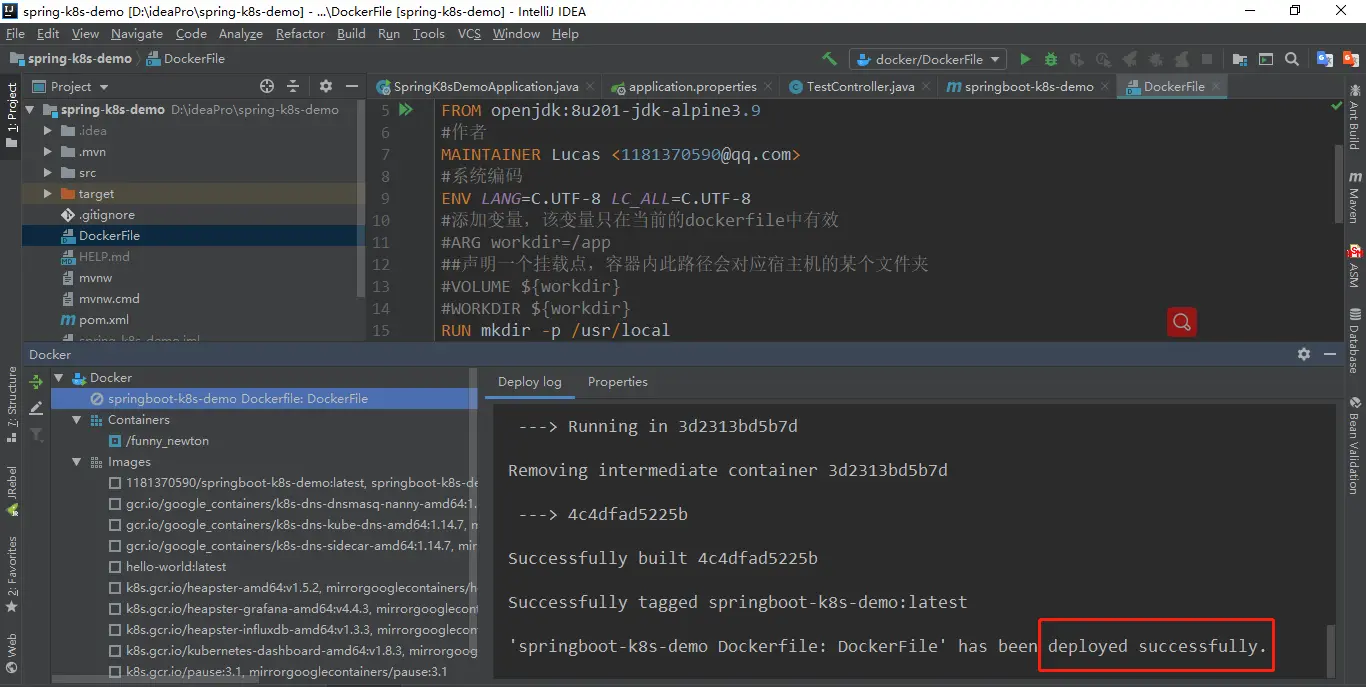Toggle the 1: Project tool window stripe

coord(11,116)
